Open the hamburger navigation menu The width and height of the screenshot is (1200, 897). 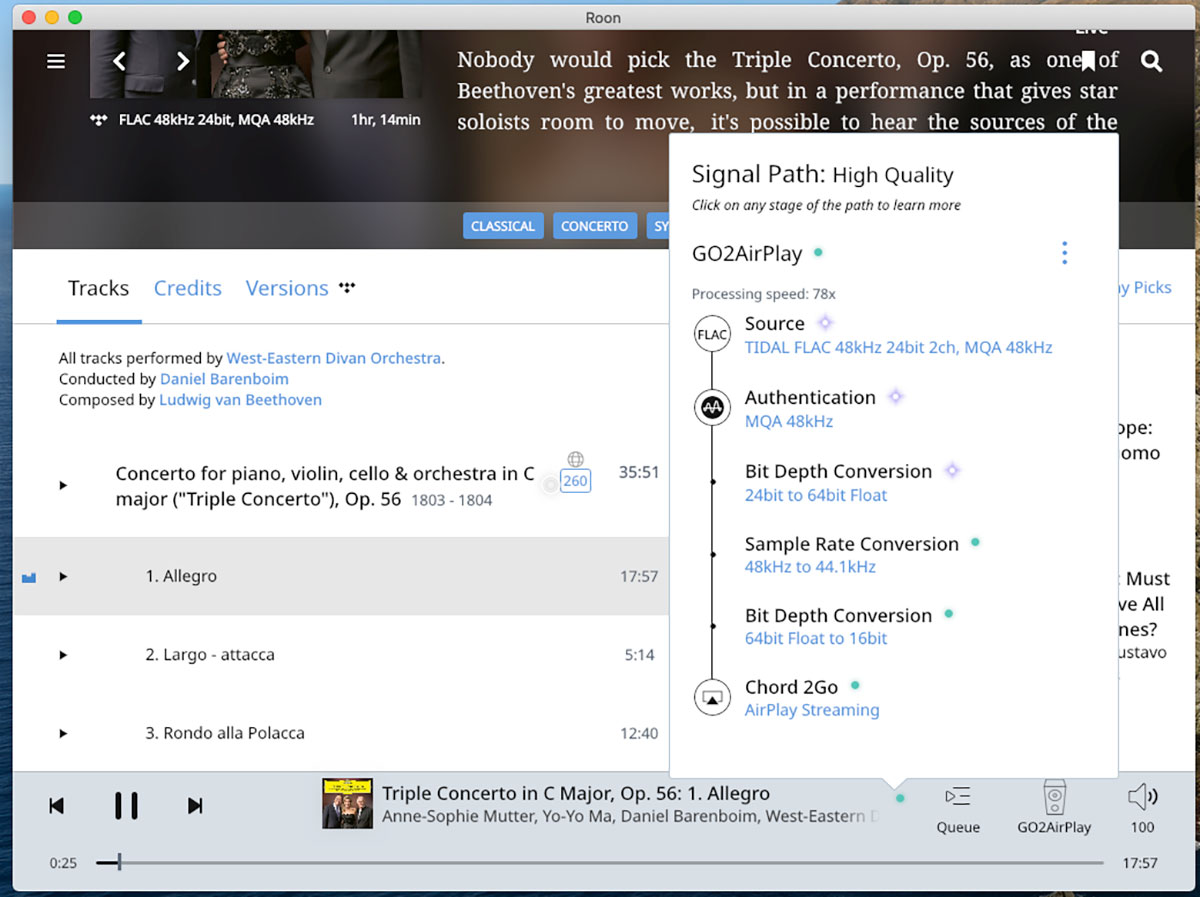(56, 62)
